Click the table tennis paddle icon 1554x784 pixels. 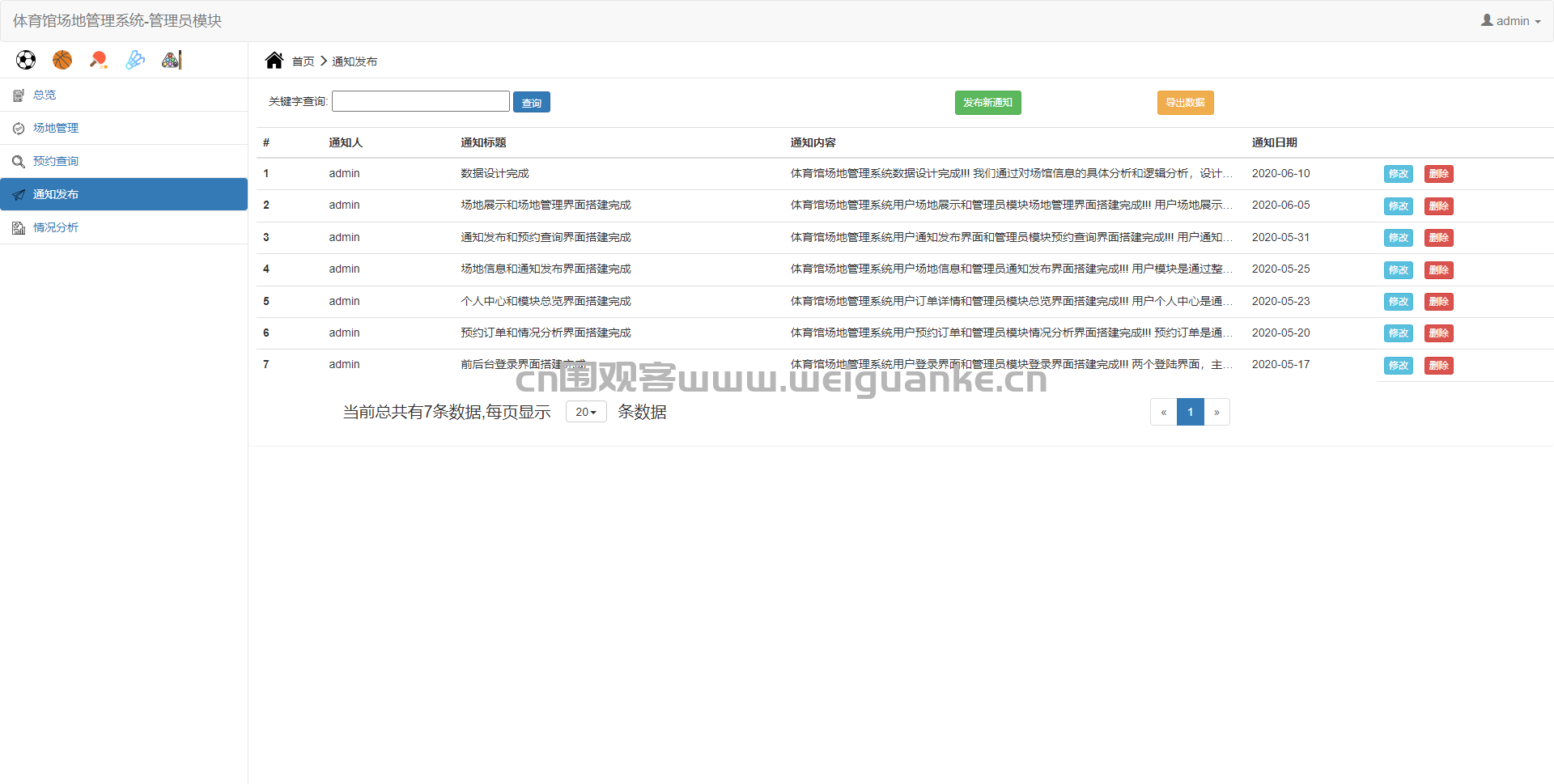point(99,60)
